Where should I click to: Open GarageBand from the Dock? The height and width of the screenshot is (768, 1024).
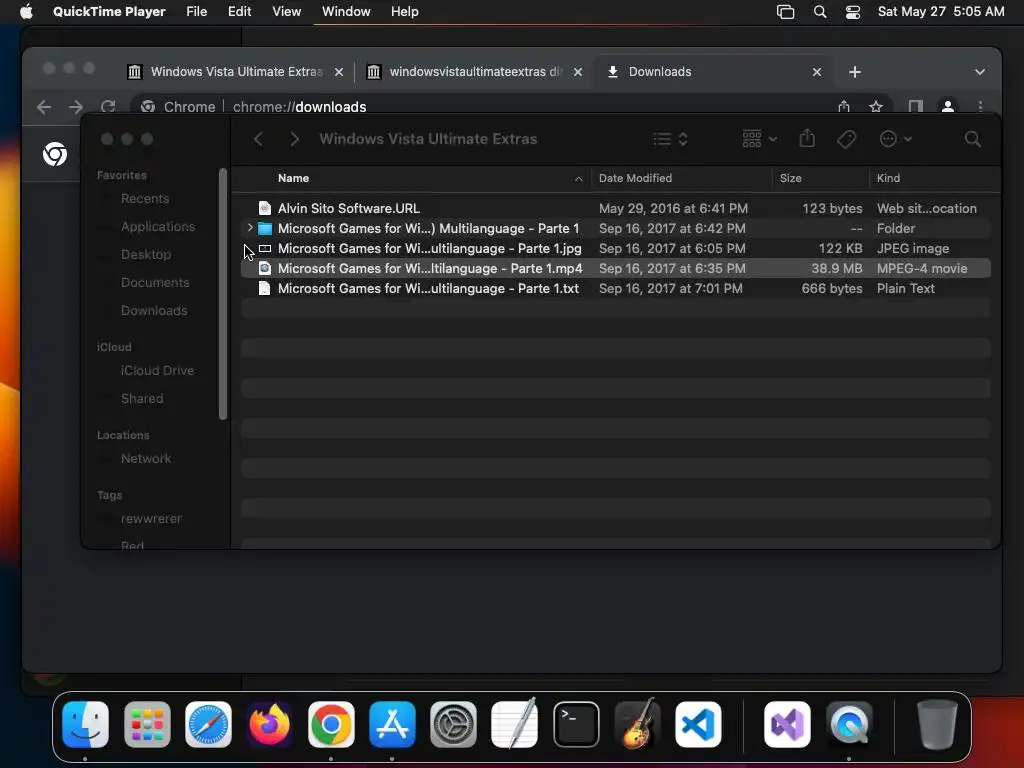[x=637, y=724]
